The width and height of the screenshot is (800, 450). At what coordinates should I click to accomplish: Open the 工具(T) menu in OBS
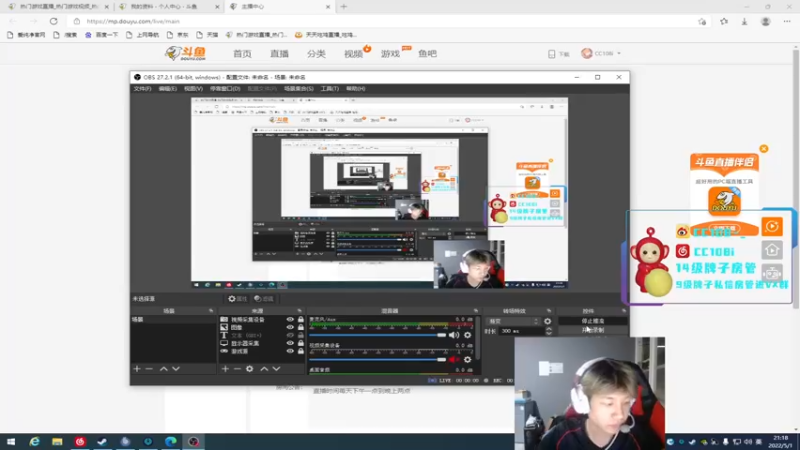(x=330, y=89)
